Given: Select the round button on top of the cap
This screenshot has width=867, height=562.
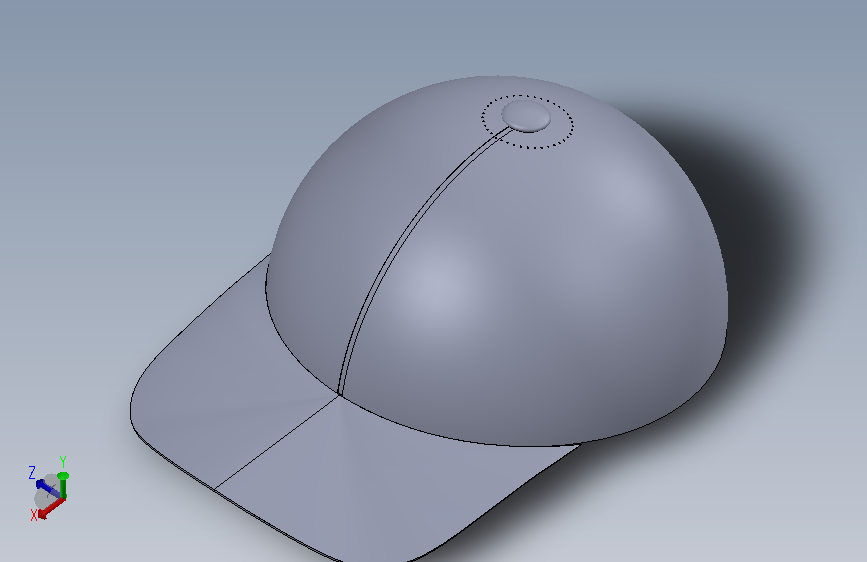Looking at the screenshot, I should 526,116.
